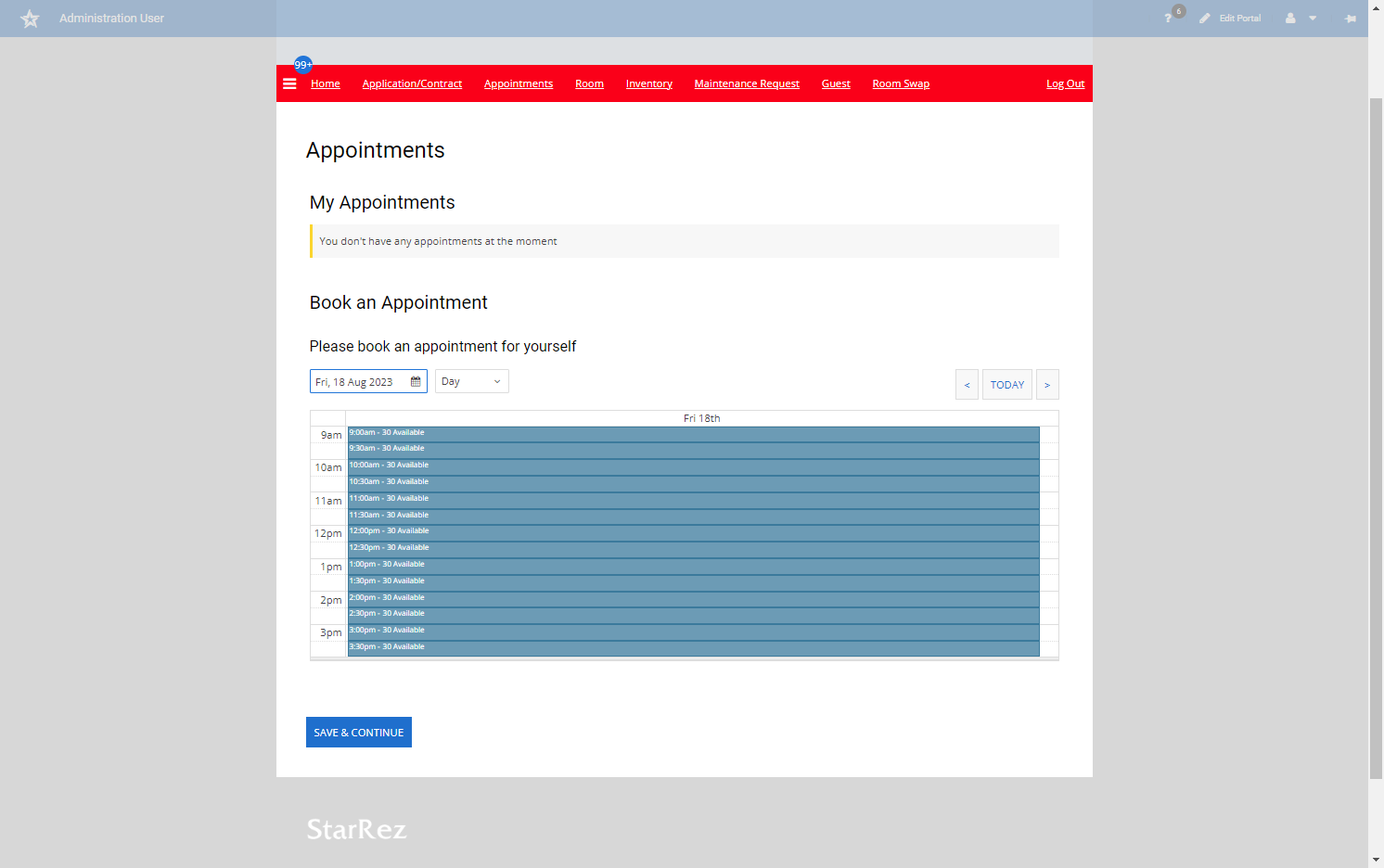Book the 1:00pm - 30 Available slot
The image size is (1384, 868).
(x=693, y=567)
